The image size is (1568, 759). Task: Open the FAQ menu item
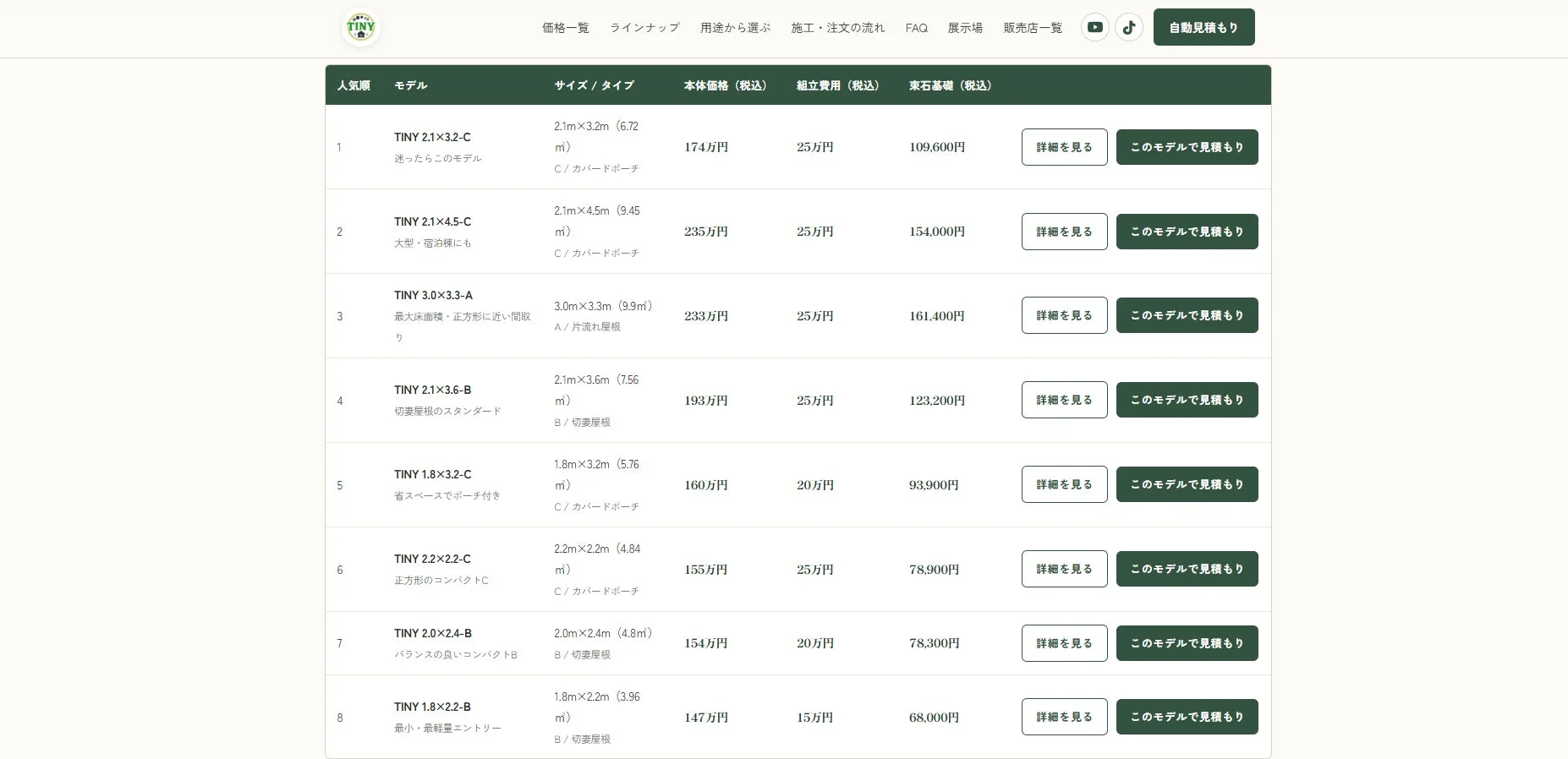(916, 28)
